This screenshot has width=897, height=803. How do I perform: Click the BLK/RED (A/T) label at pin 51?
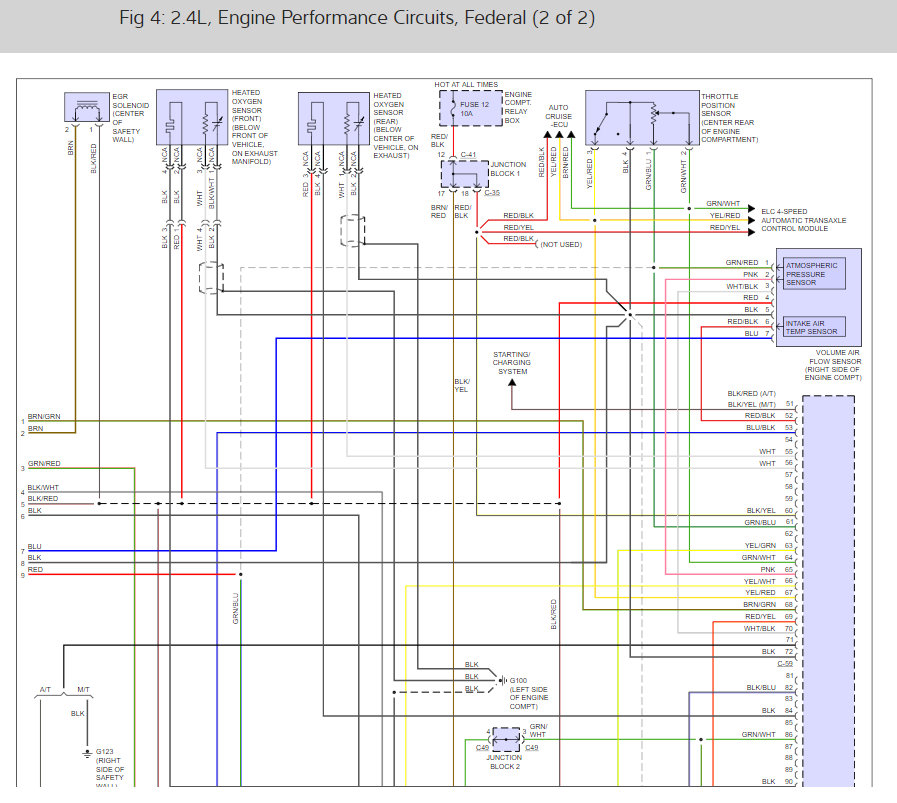pyautogui.click(x=752, y=393)
